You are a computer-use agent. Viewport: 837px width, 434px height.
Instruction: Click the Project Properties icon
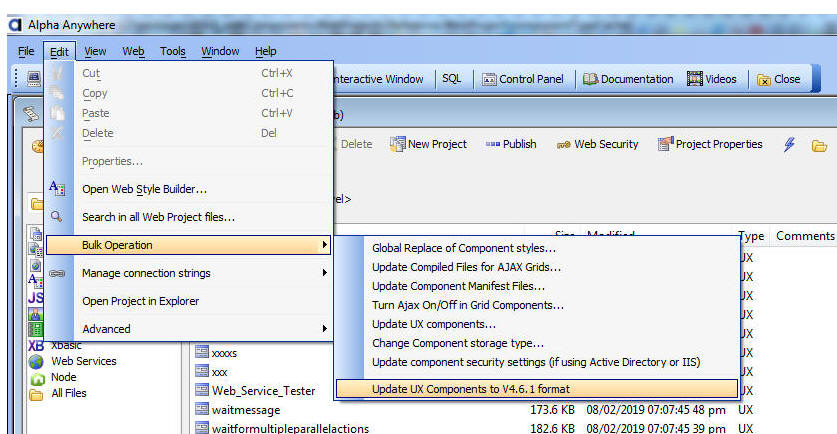(666, 144)
